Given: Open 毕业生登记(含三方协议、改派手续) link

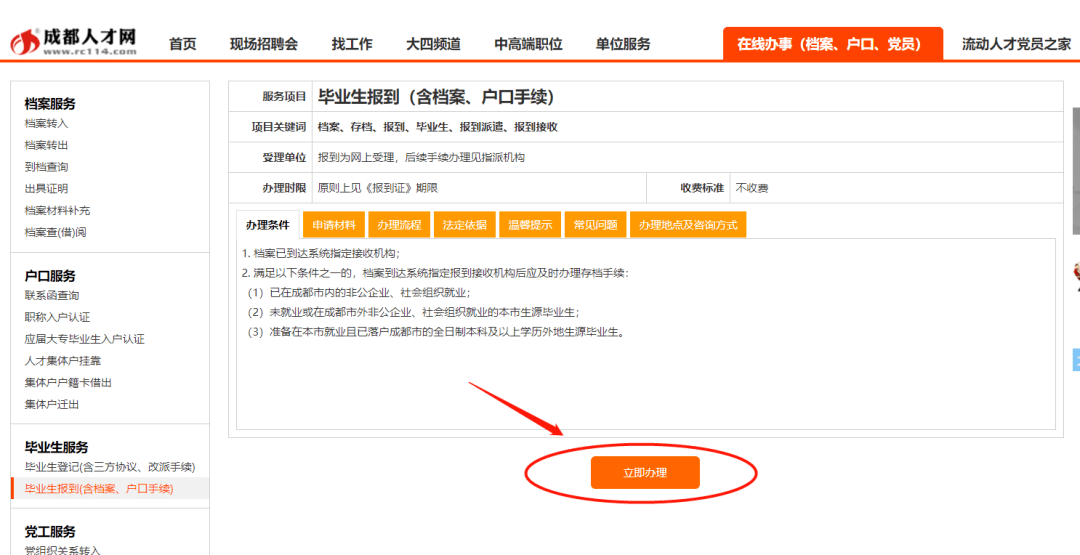Looking at the screenshot, I should coord(110,467).
